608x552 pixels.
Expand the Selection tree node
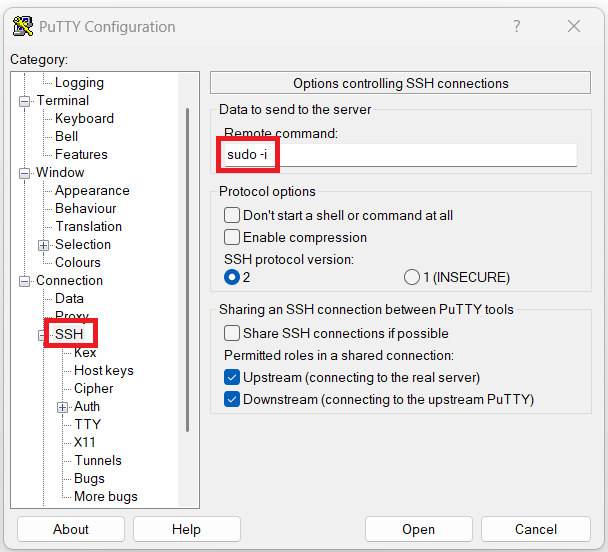43,245
